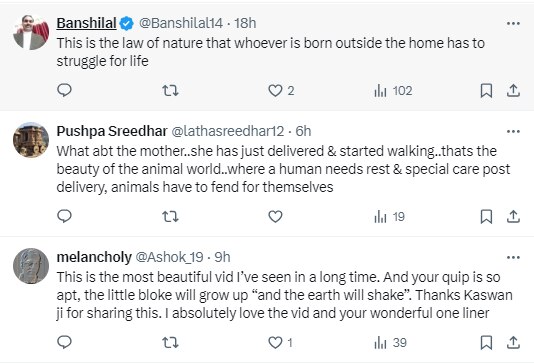The width and height of the screenshot is (534, 364).
Task: Repost Banshilal's tweet
Action: pos(170,91)
